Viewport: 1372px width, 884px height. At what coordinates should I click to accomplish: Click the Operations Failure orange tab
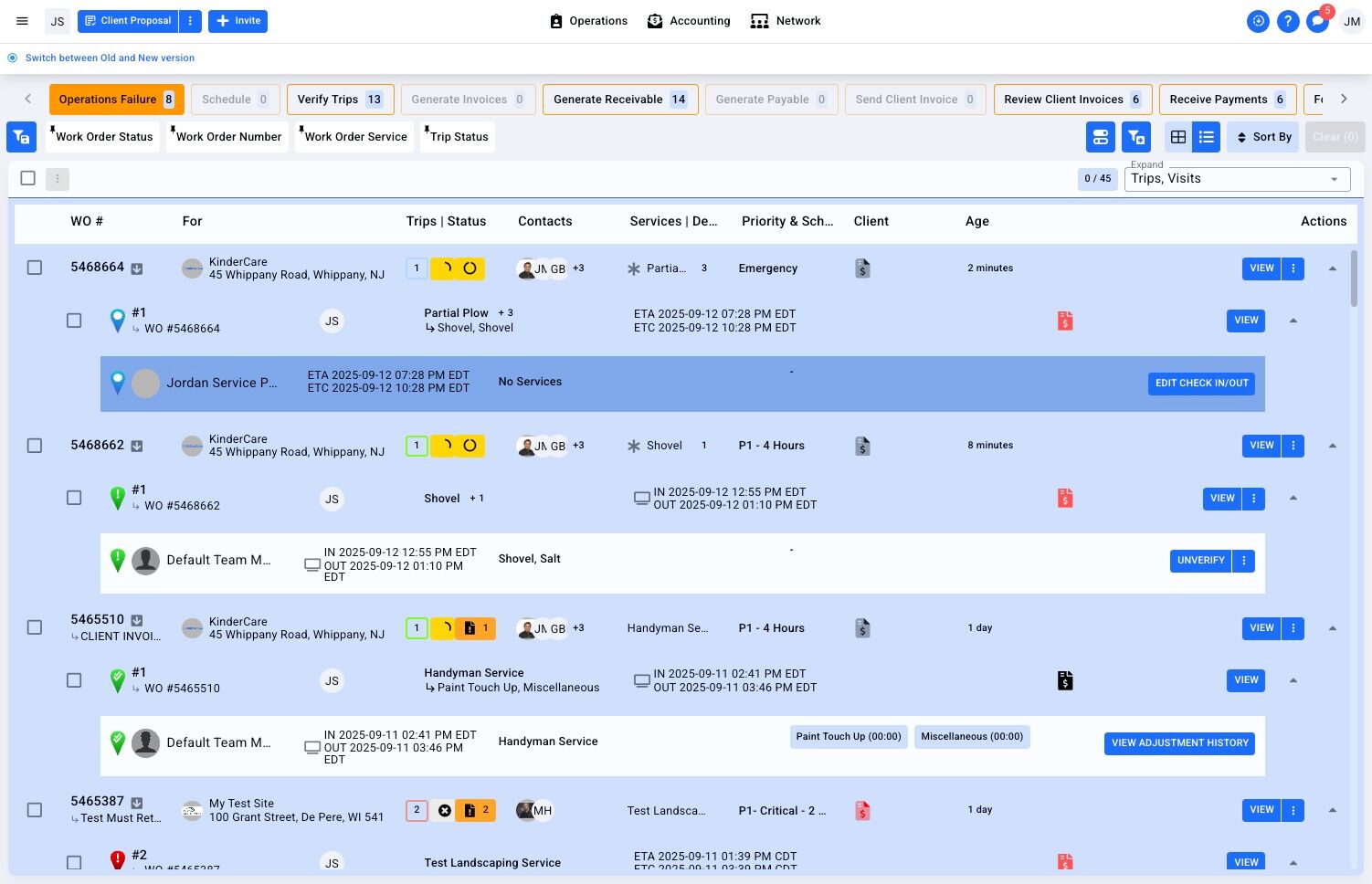(116, 100)
